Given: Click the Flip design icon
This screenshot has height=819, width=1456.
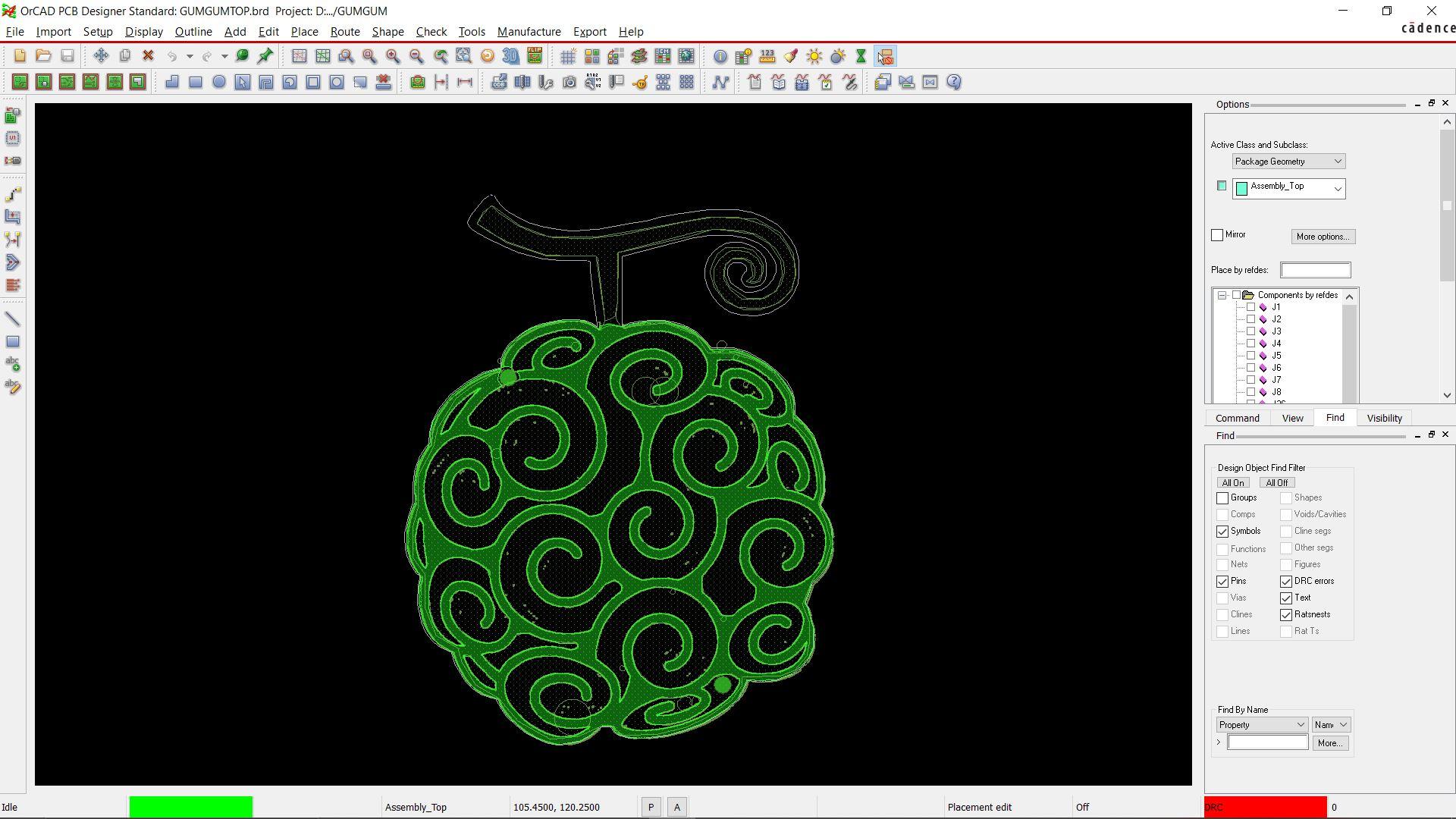Looking at the screenshot, I should (535, 56).
